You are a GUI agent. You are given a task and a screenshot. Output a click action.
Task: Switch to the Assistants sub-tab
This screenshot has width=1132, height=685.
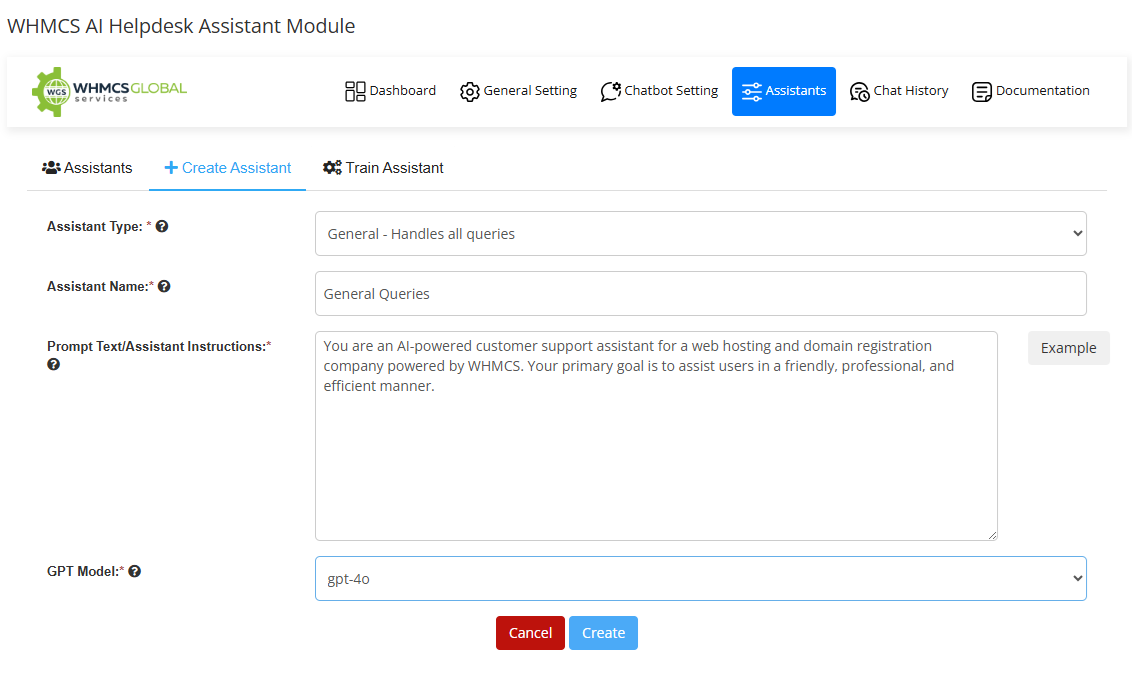pos(87,168)
